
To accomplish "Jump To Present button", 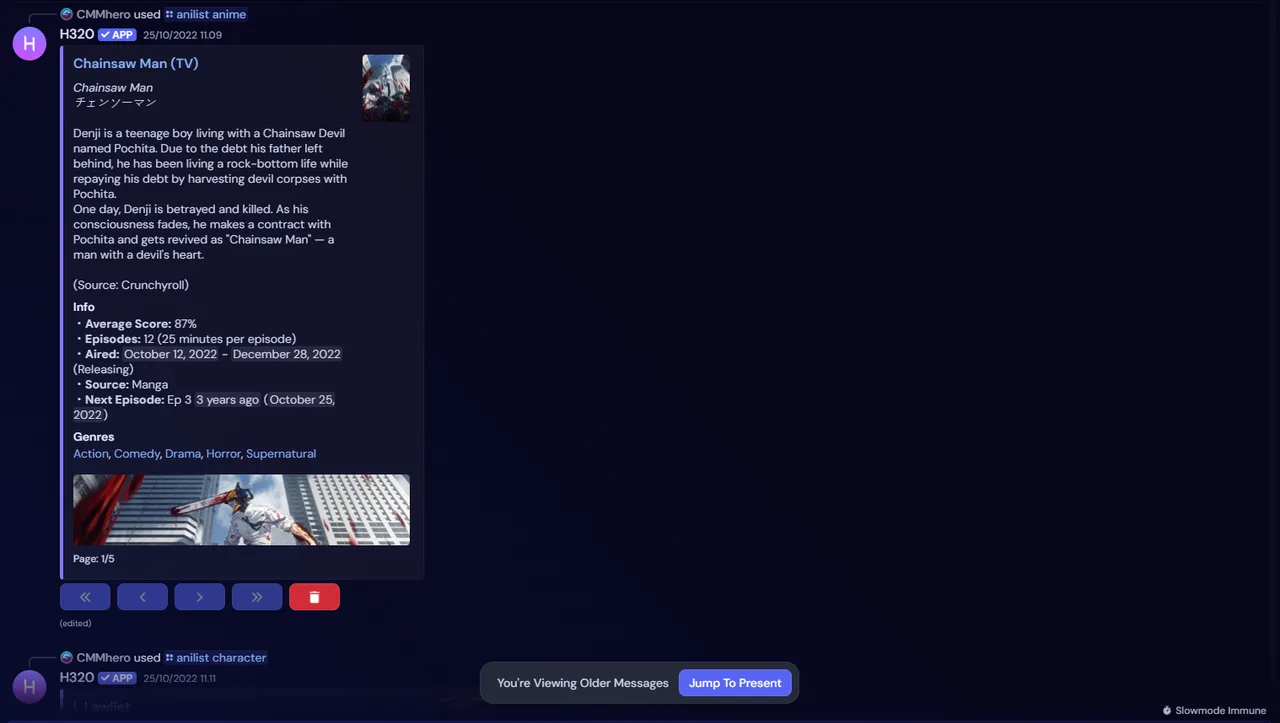I will point(735,683).
